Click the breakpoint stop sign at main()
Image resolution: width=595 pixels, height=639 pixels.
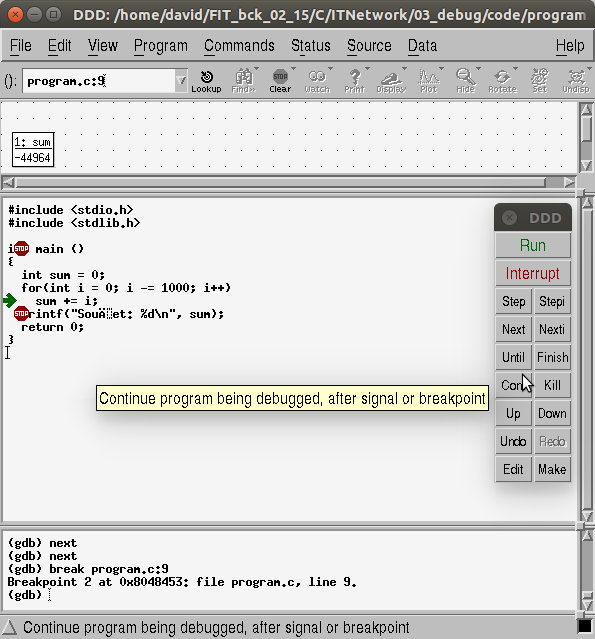(21, 248)
